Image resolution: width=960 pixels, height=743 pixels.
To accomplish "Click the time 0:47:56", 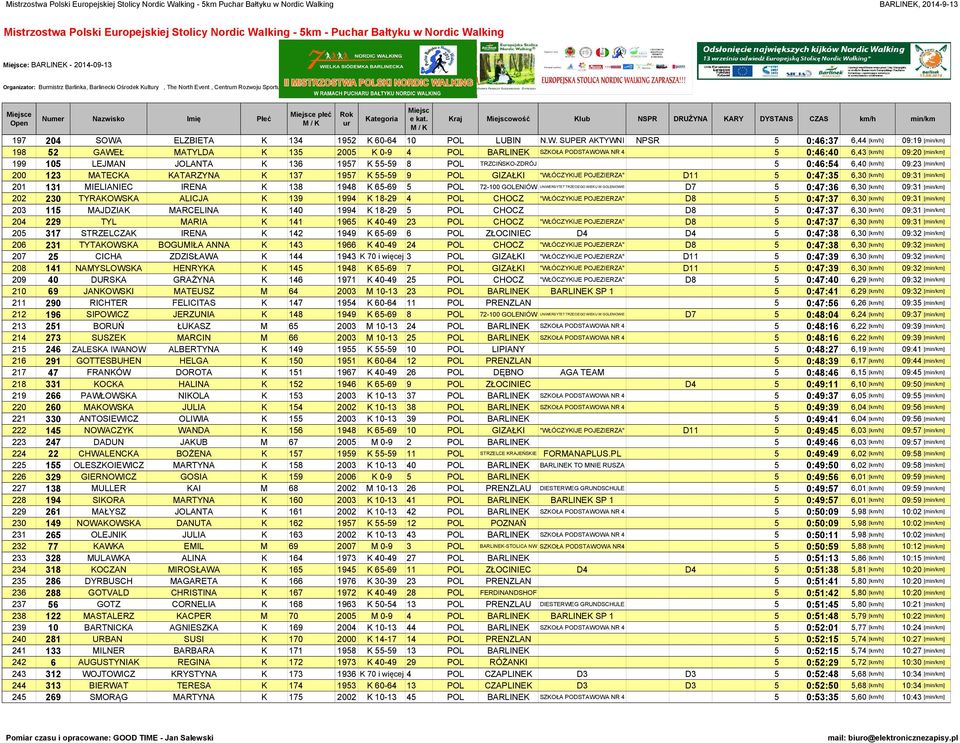I will pyautogui.click(x=822, y=304).
